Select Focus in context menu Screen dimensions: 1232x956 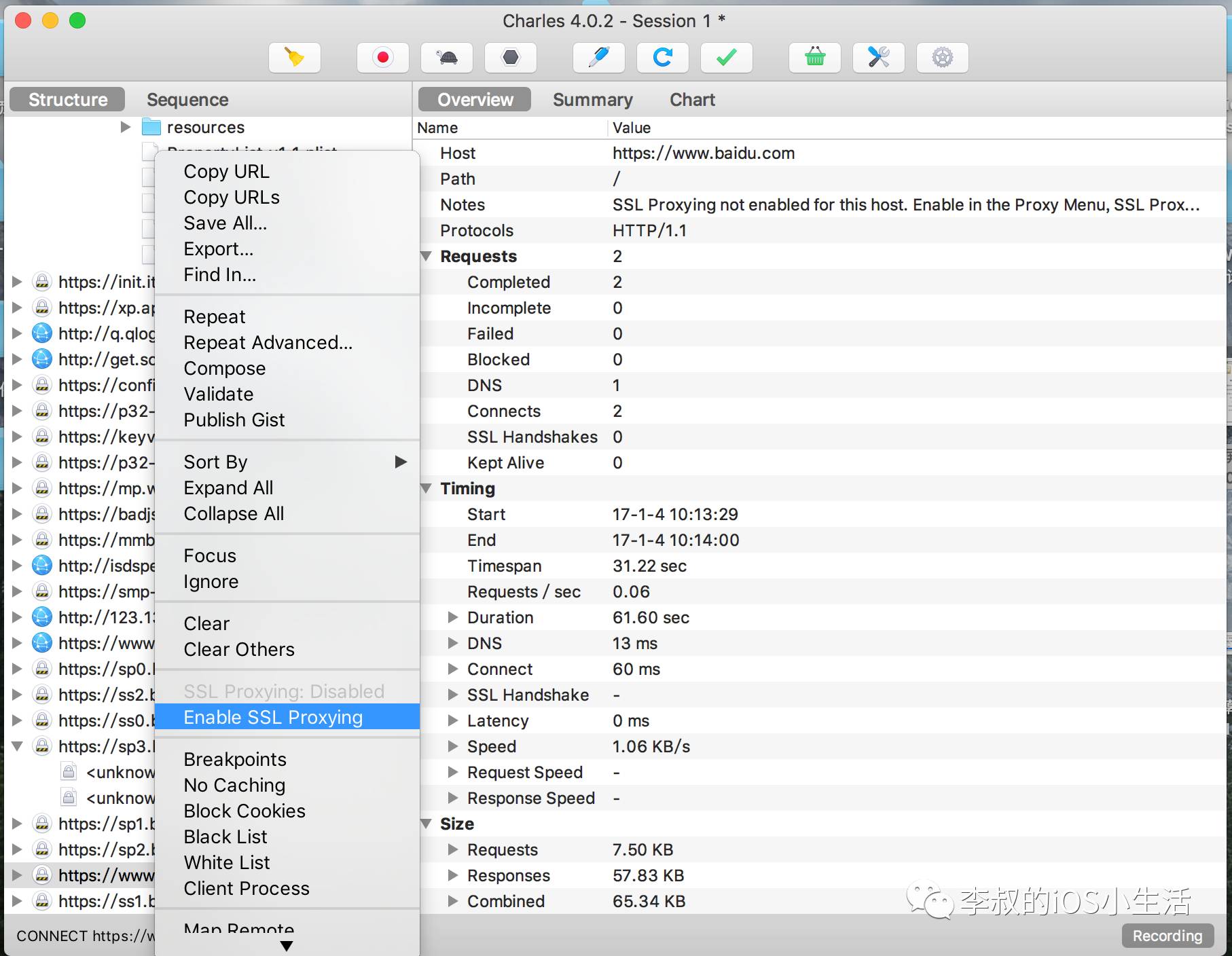(x=287, y=556)
